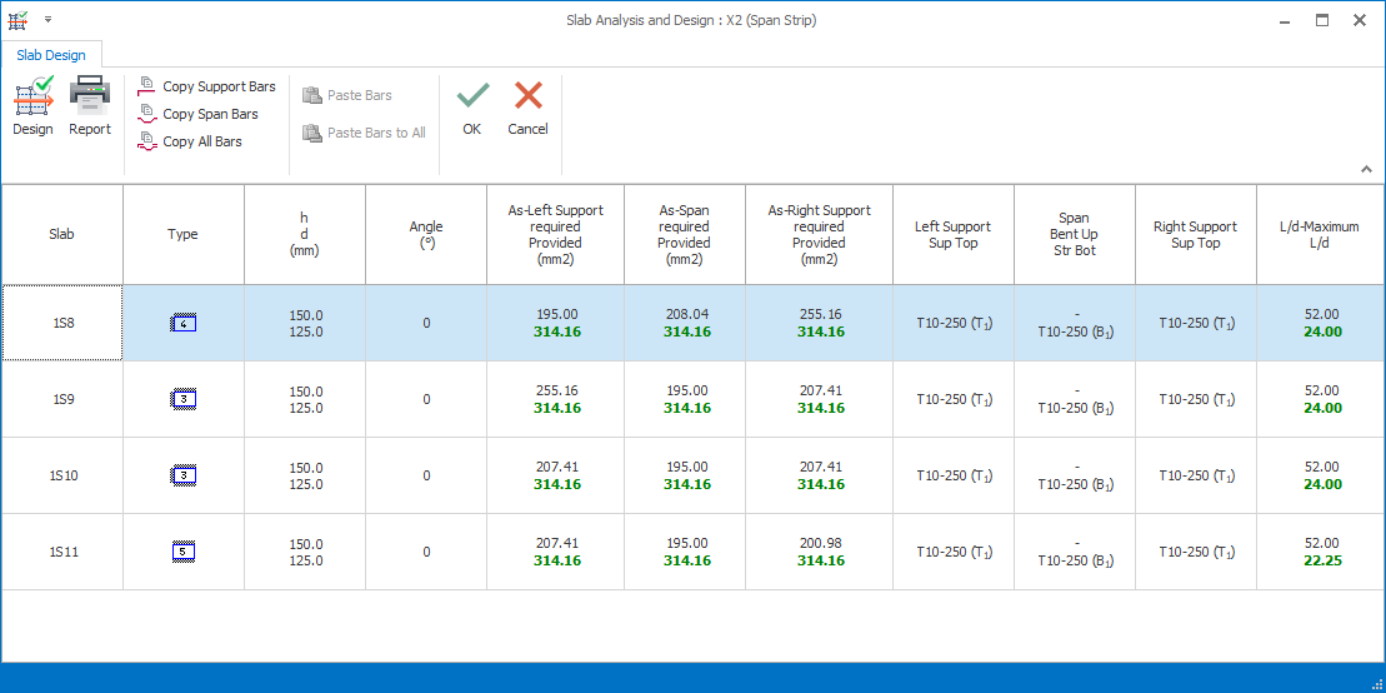1386x693 pixels.
Task: Click Paste Bars to All
Action: pos(364,133)
